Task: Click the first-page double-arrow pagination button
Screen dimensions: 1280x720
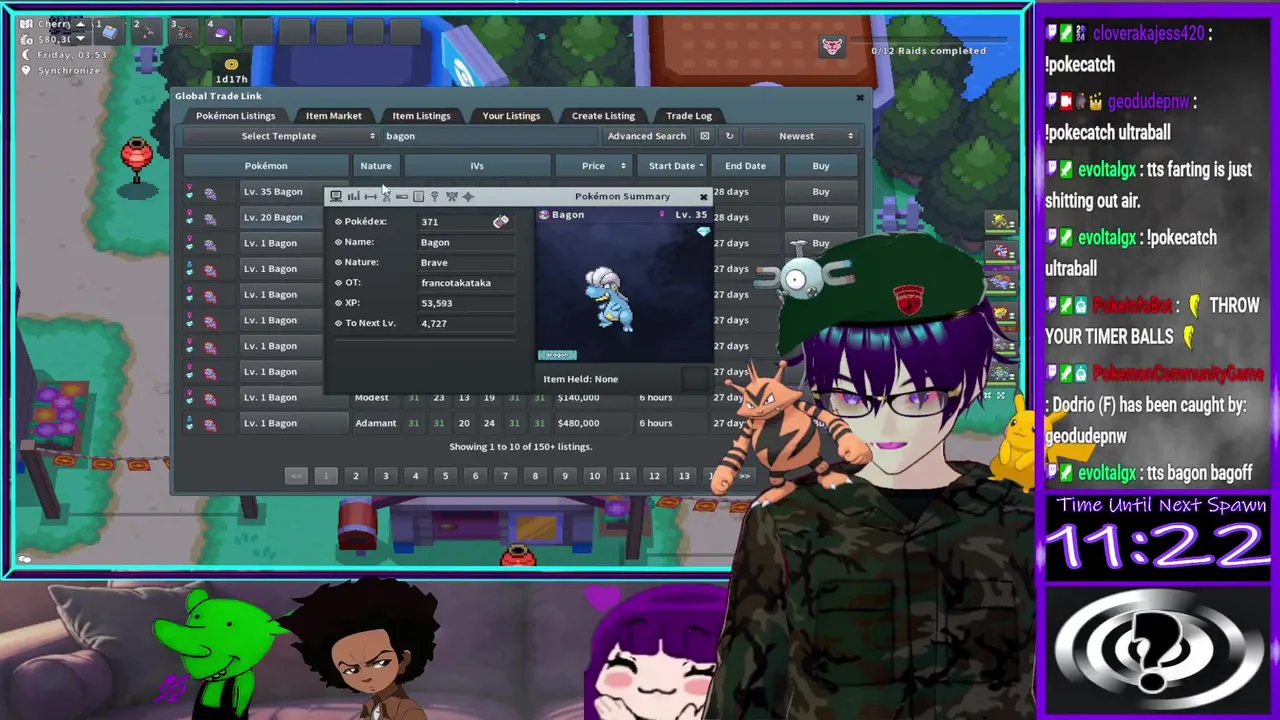Action: [x=296, y=476]
